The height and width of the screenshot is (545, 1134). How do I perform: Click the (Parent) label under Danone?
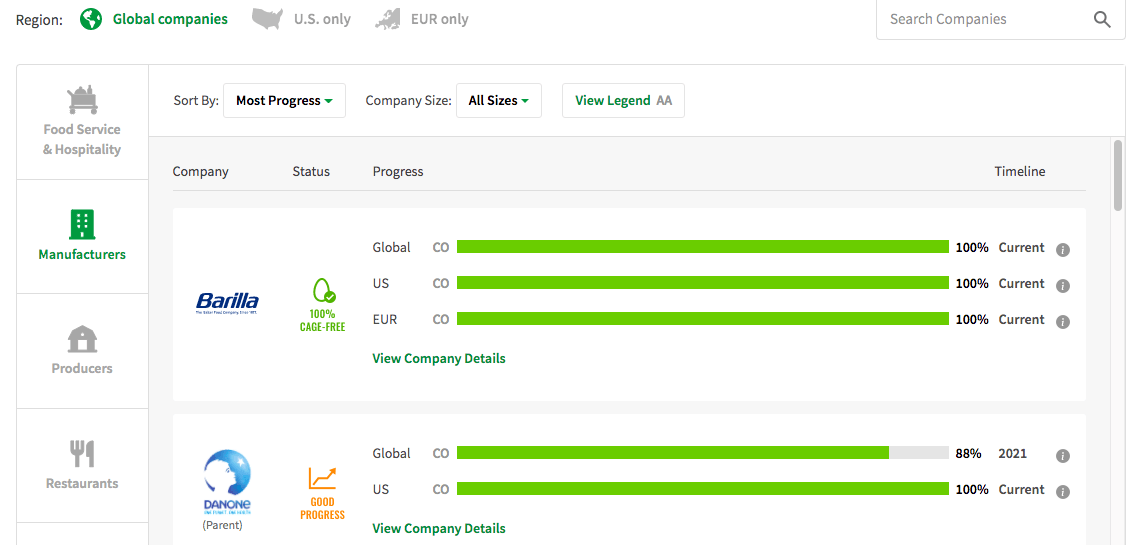pyautogui.click(x=222, y=525)
